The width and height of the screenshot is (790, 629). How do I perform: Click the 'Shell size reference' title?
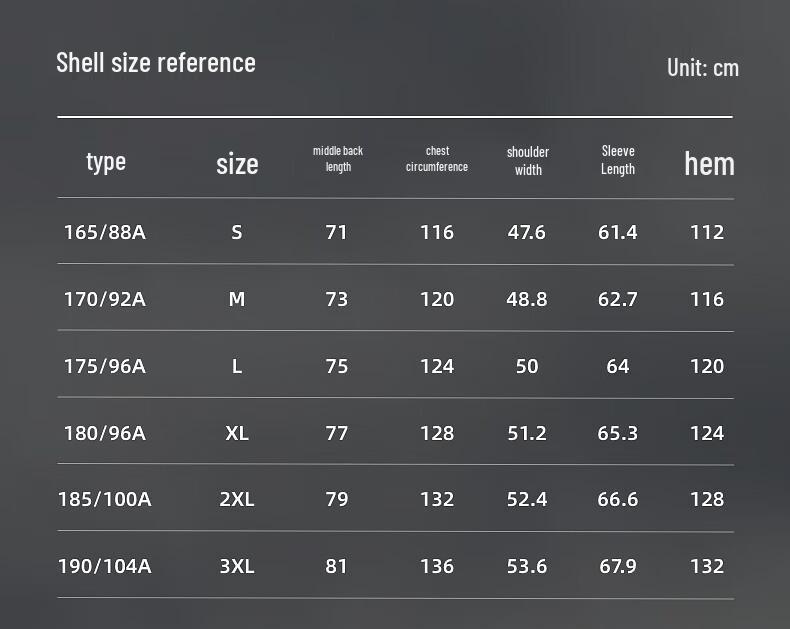156,63
